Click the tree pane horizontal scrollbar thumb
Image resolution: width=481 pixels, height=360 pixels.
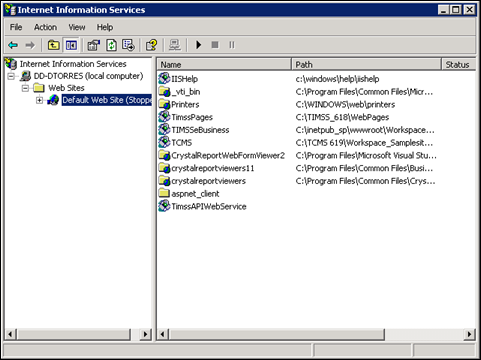(x=73, y=334)
